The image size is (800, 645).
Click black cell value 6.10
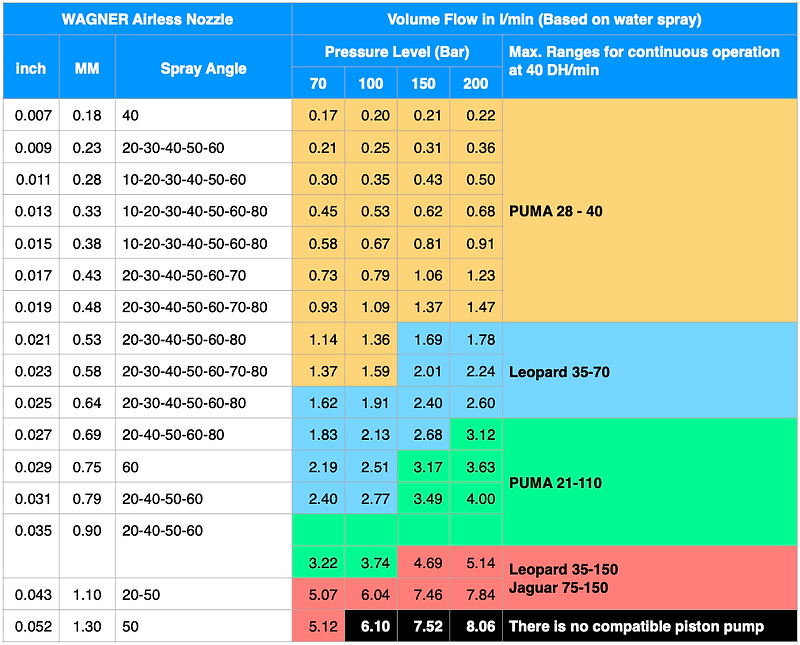(x=375, y=627)
